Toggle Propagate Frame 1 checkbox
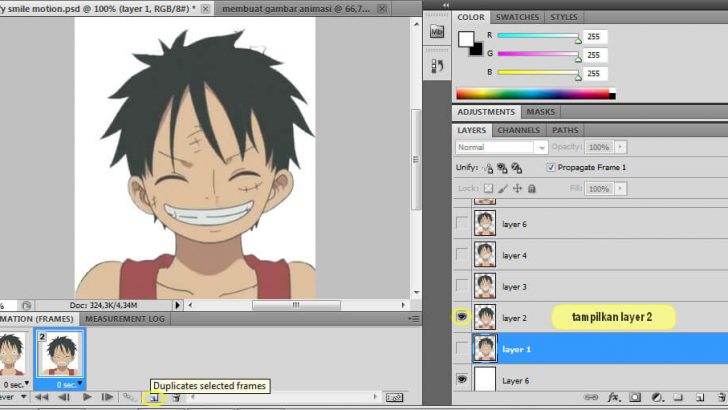 point(551,168)
